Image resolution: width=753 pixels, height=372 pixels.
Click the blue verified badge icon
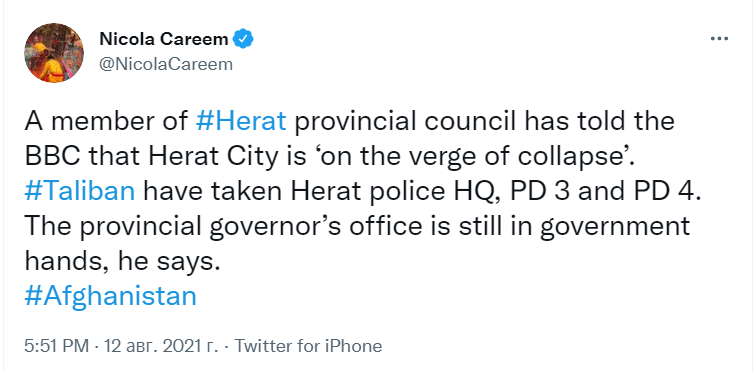pyautogui.click(x=243, y=39)
